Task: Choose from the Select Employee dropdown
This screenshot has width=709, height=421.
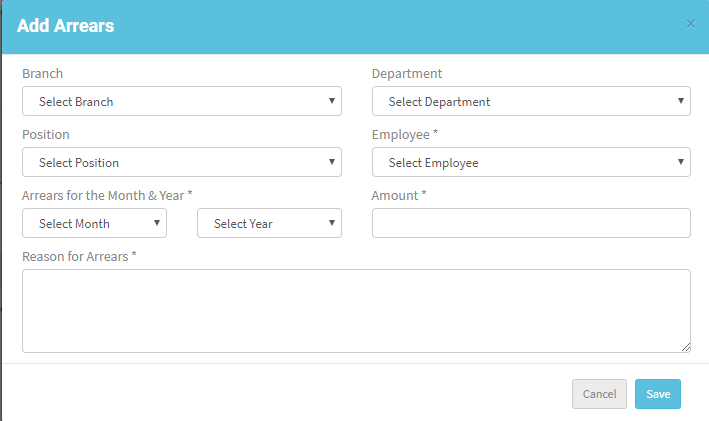Action: click(531, 162)
